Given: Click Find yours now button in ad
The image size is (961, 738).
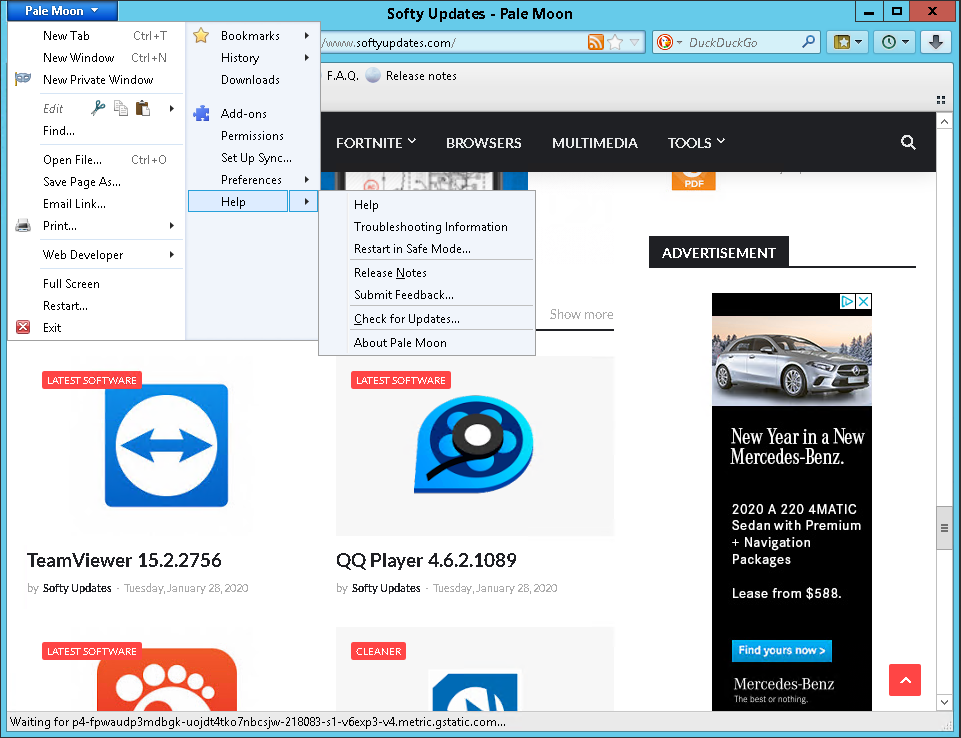Looking at the screenshot, I should 781,650.
